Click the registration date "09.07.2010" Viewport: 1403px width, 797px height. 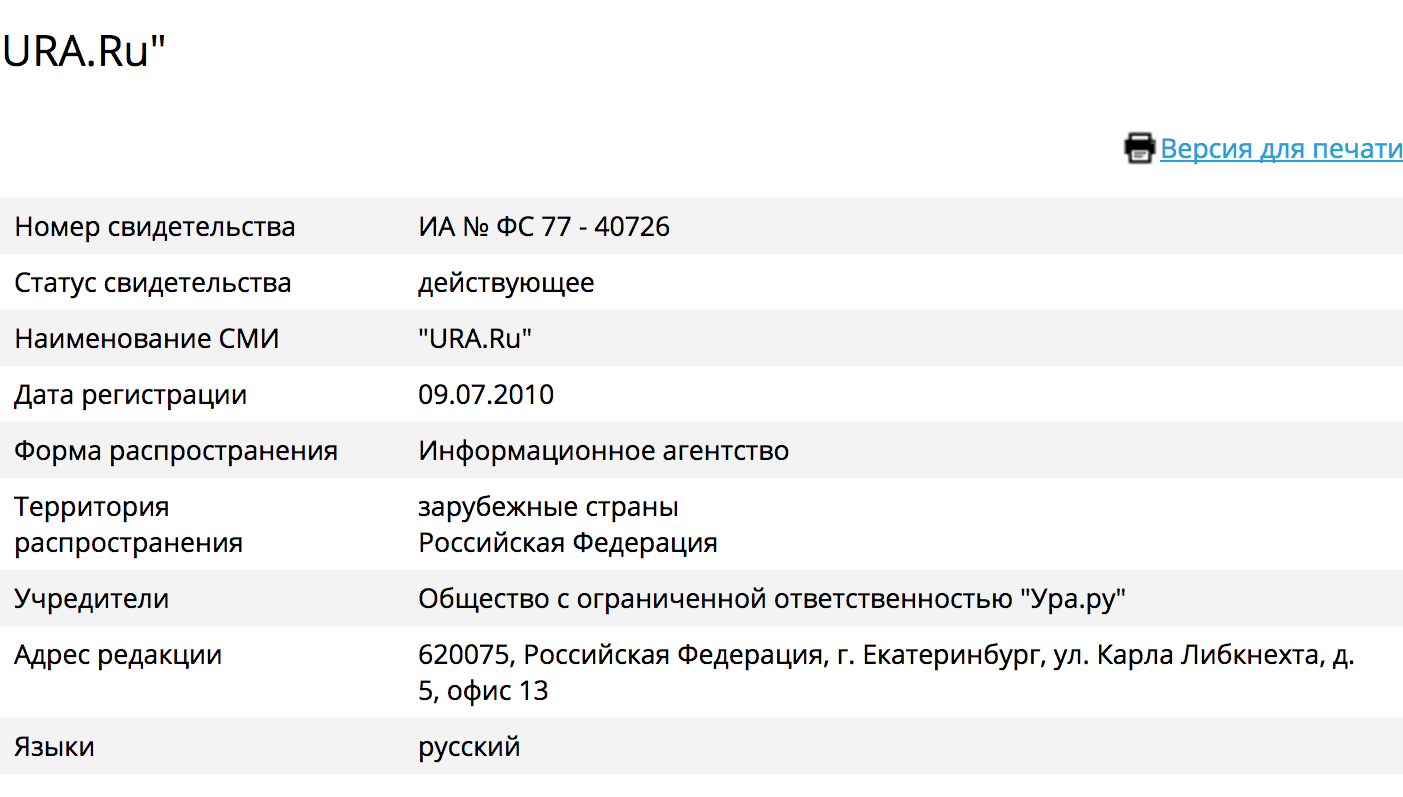(x=486, y=395)
